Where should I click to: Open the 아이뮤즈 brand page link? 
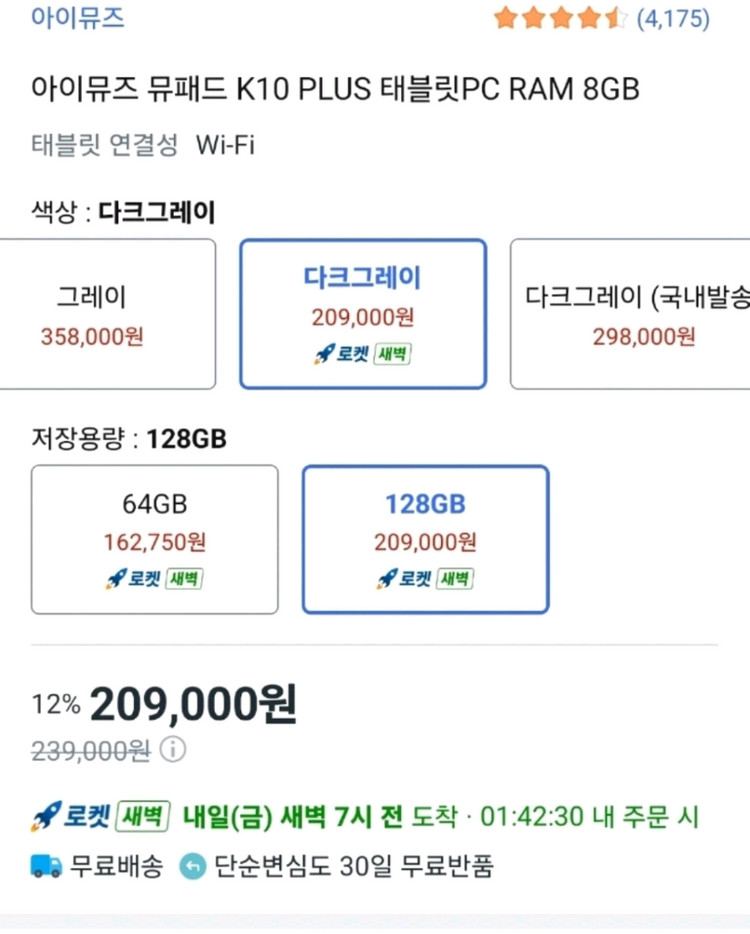(x=78, y=16)
